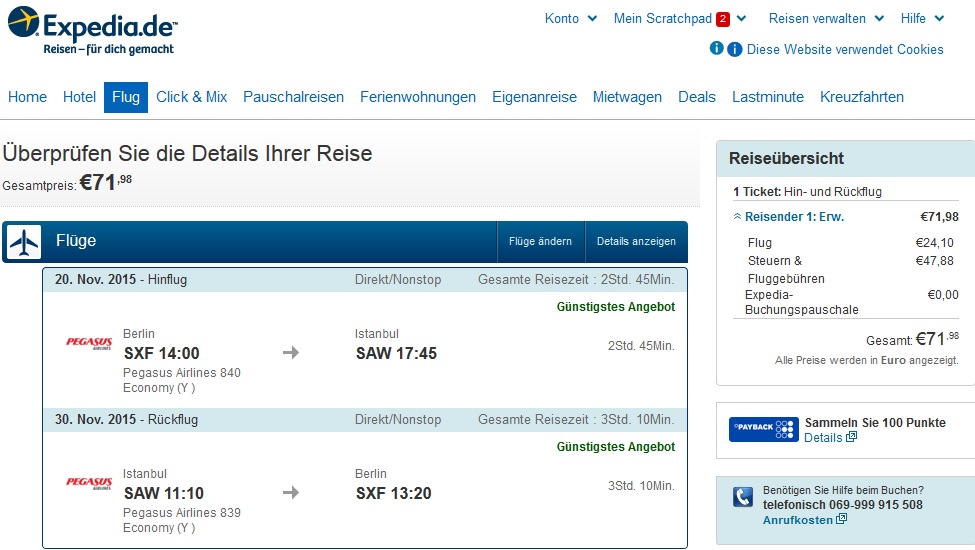Click the Gesamtpreis €71,98 amount
Viewport: 975px width, 550px height.
point(106,182)
